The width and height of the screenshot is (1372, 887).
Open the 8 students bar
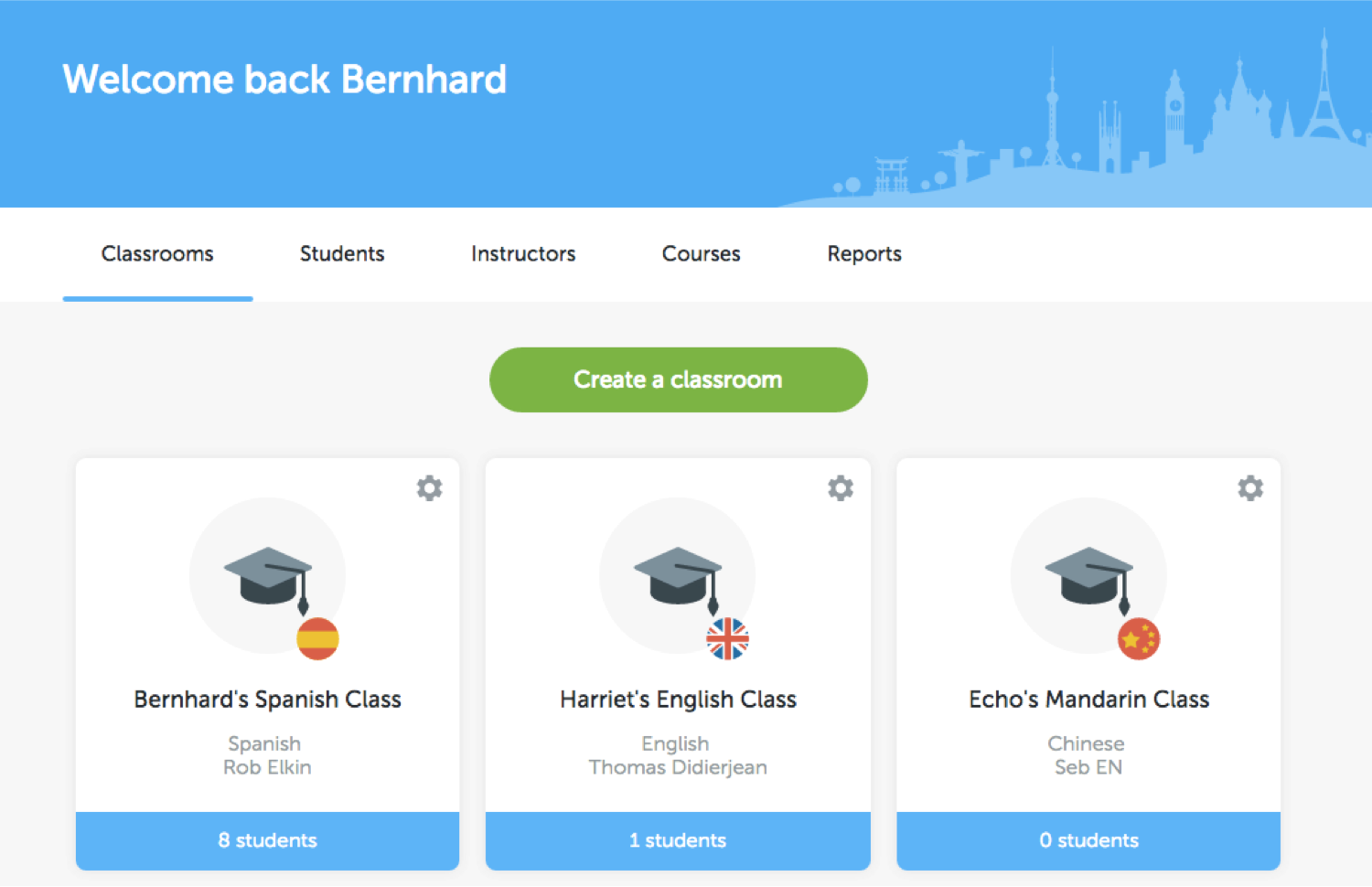267,840
